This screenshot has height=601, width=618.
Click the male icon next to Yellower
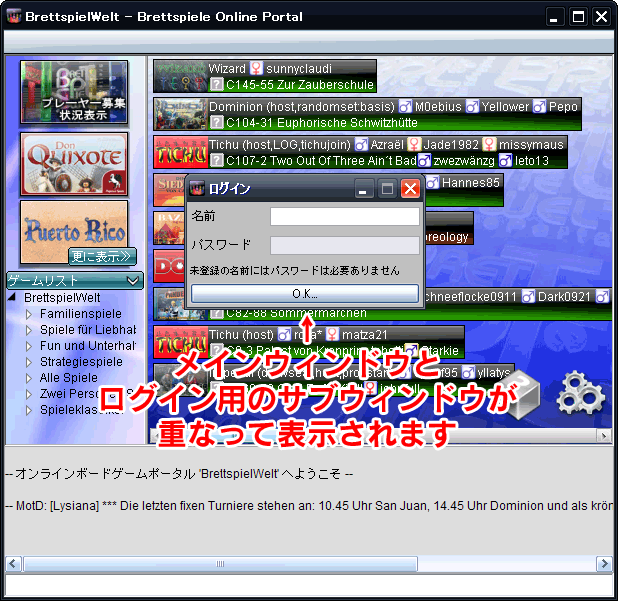472,106
